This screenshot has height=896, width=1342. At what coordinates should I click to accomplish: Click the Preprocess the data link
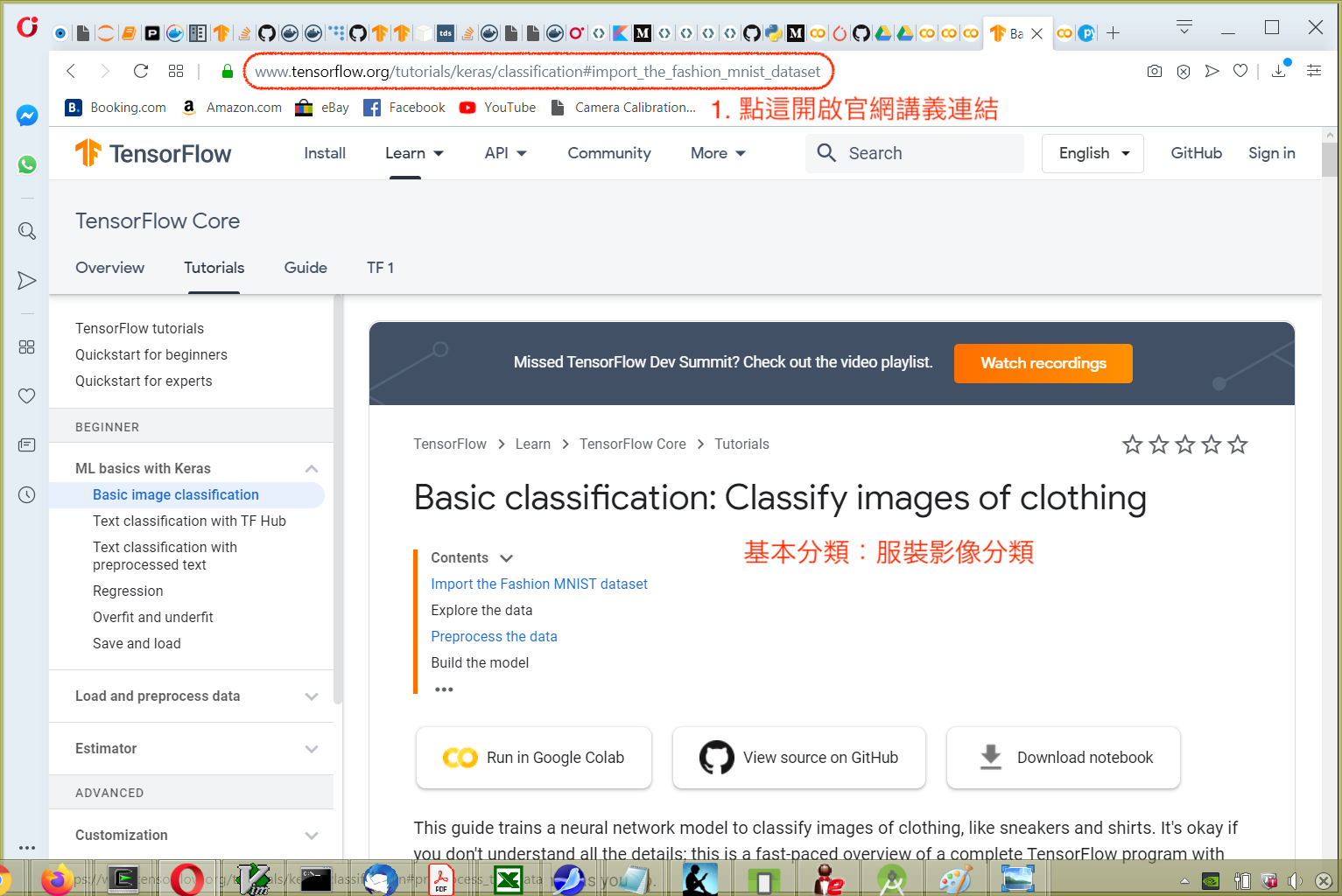point(495,637)
